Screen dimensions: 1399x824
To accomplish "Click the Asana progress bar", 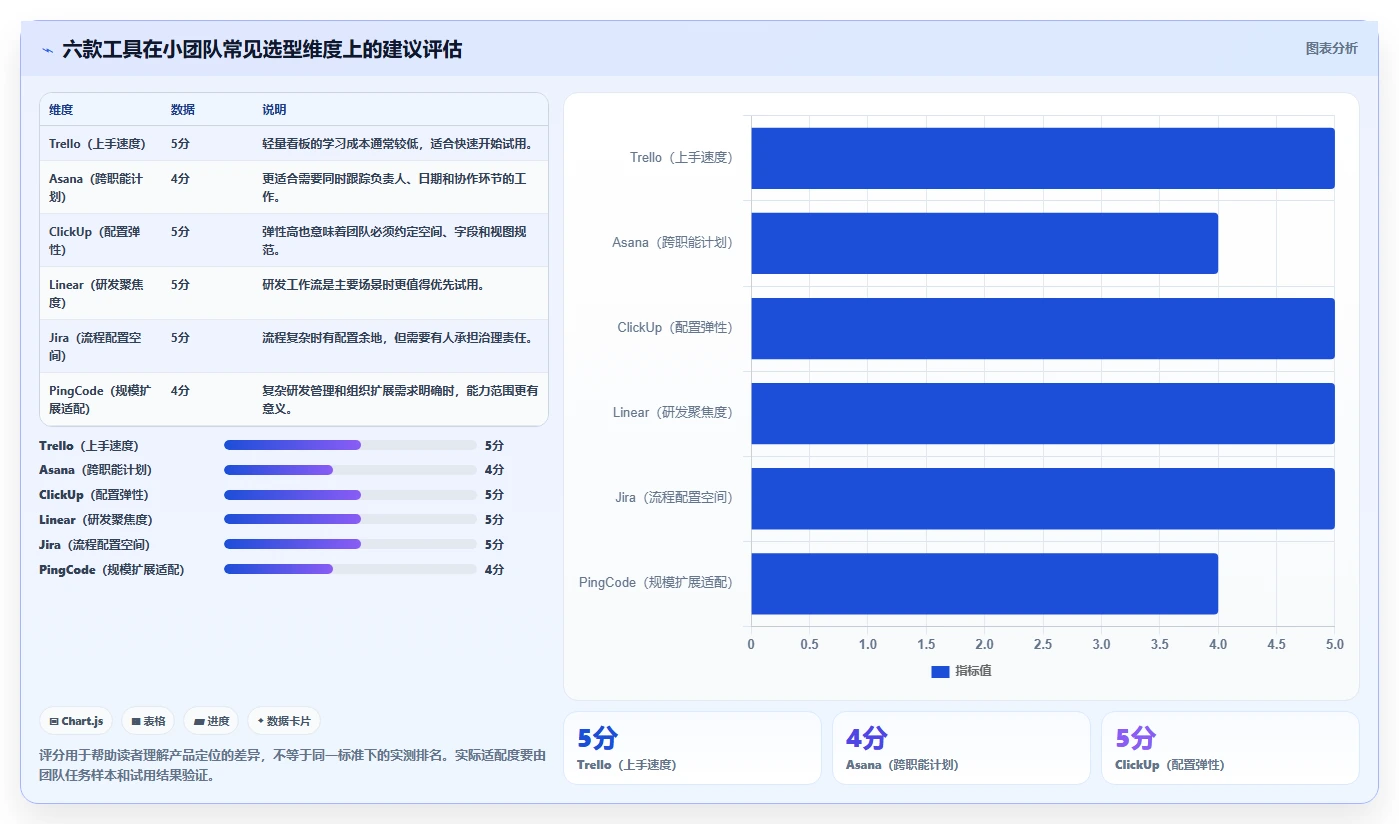I will click(350, 470).
